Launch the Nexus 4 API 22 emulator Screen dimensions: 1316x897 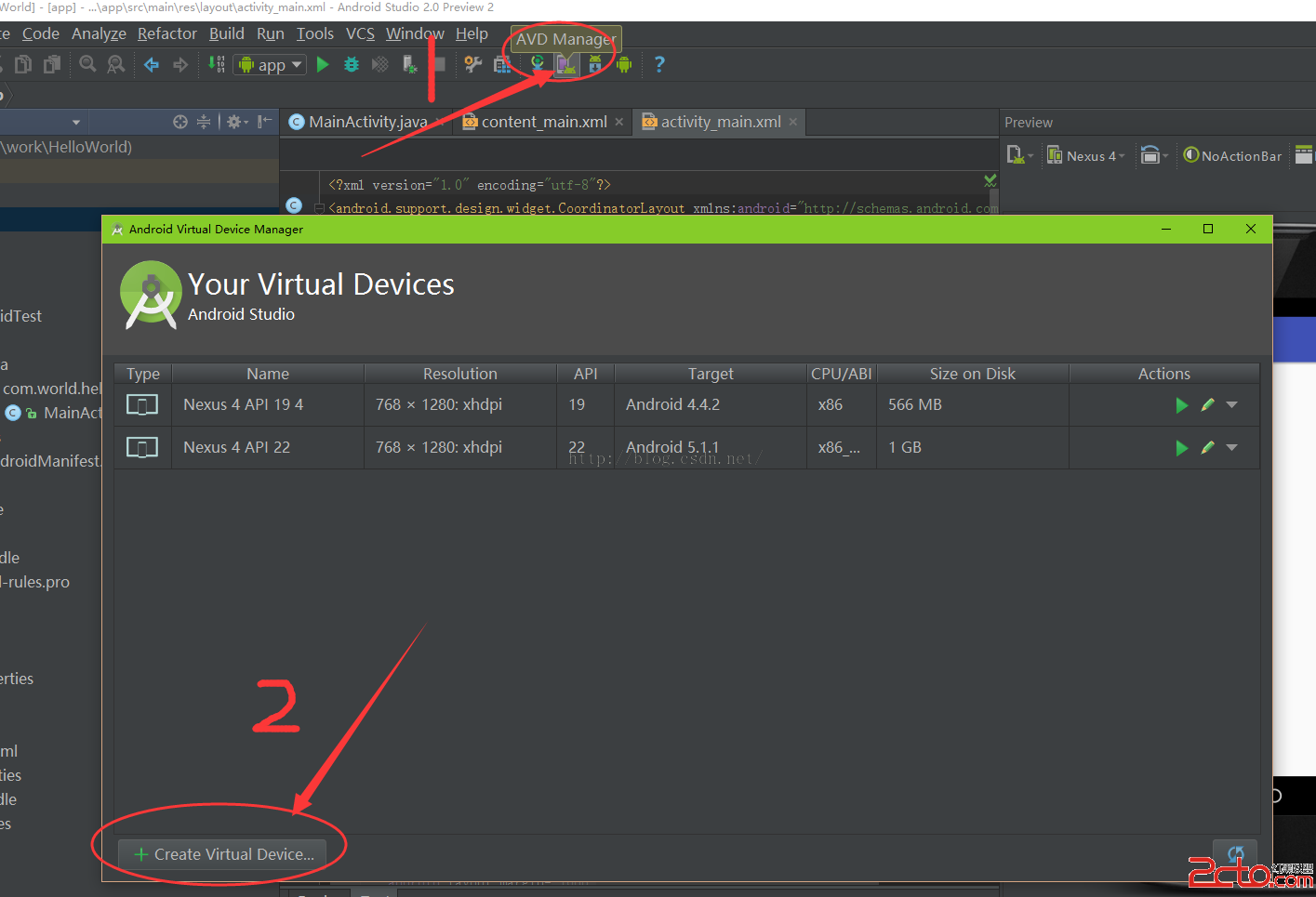coord(1181,448)
